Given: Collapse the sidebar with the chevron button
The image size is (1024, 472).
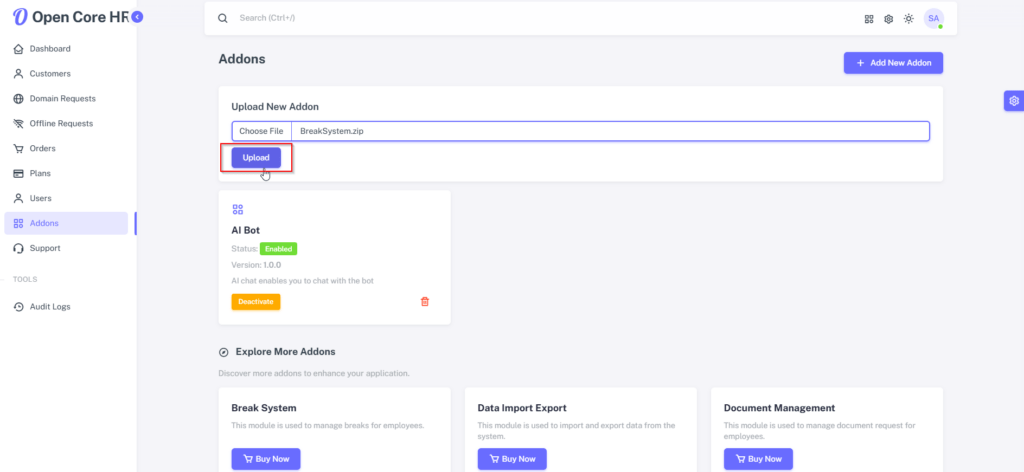Looking at the screenshot, I should pyautogui.click(x=137, y=17).
